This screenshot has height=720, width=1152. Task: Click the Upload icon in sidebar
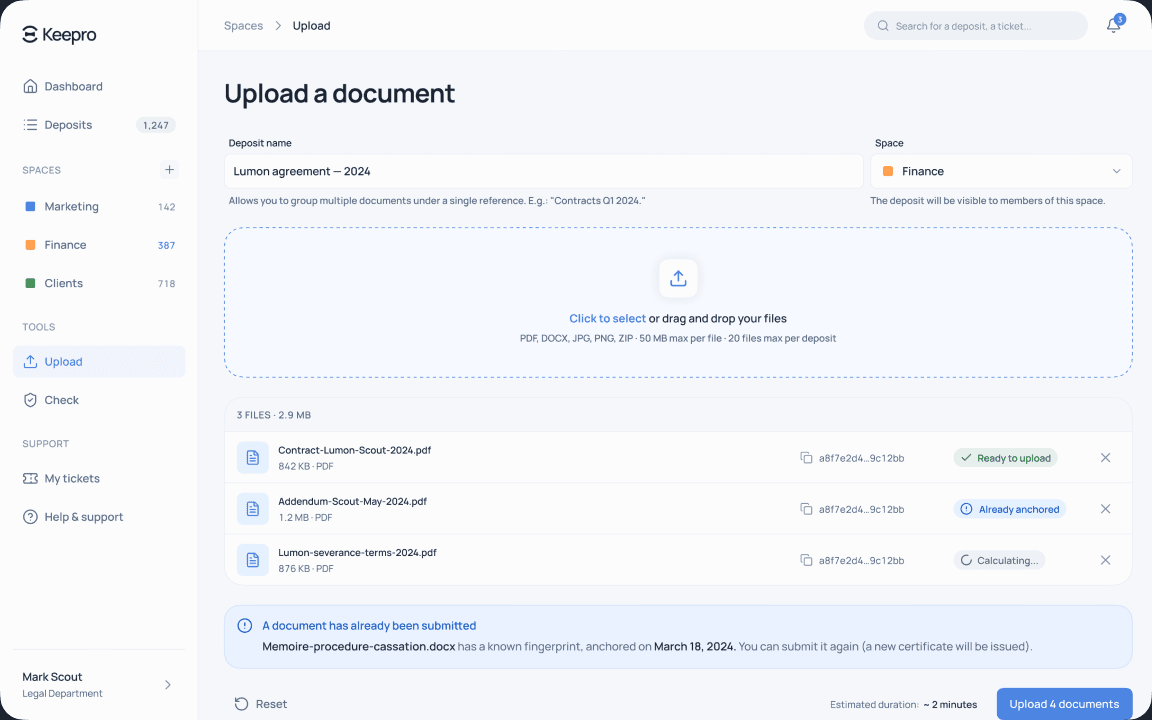[x=30, y=361]
